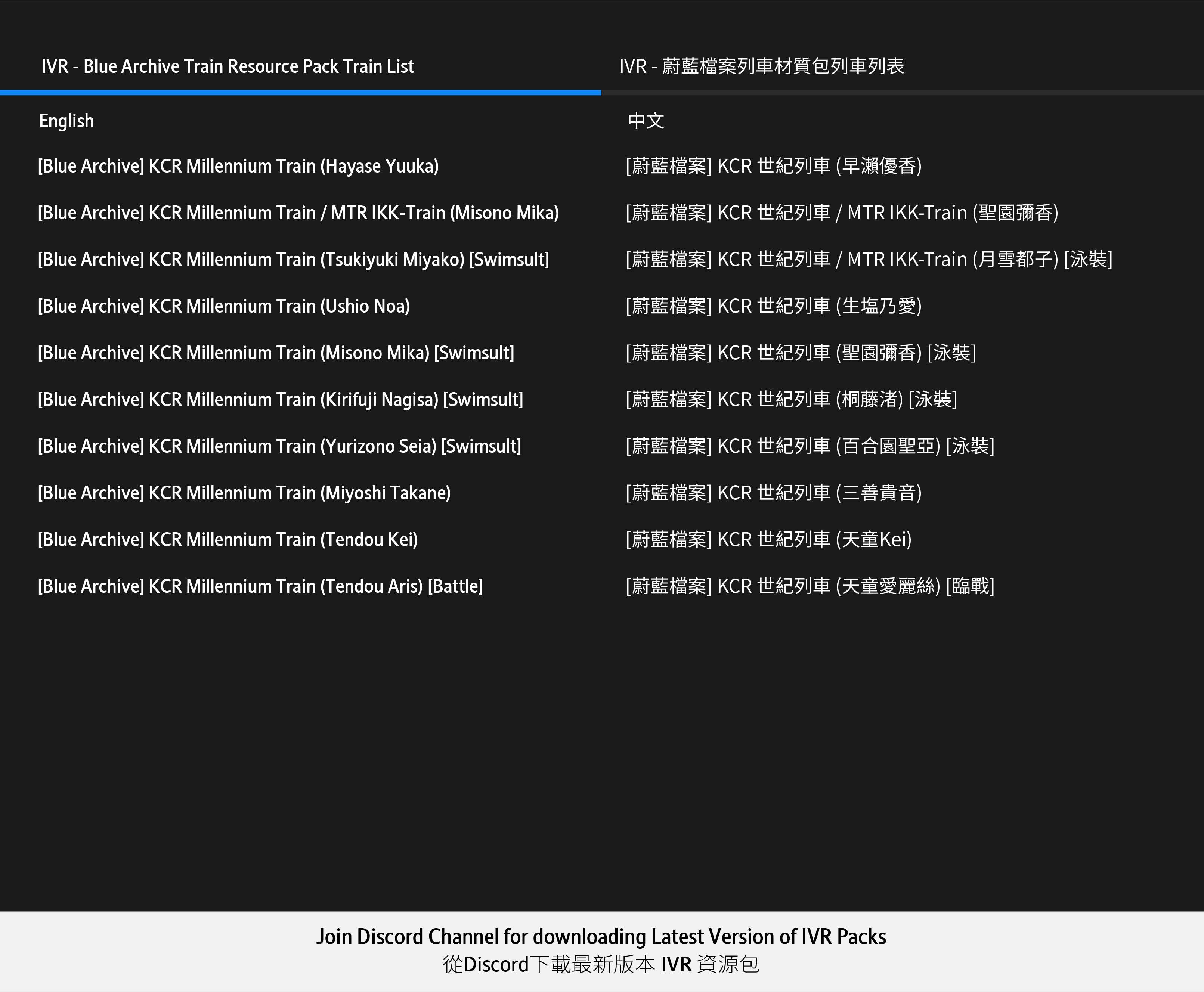Click the Chinese 生塩乃愛 train entry
This screenshot has height=992, width=1204.
(774, 306)
